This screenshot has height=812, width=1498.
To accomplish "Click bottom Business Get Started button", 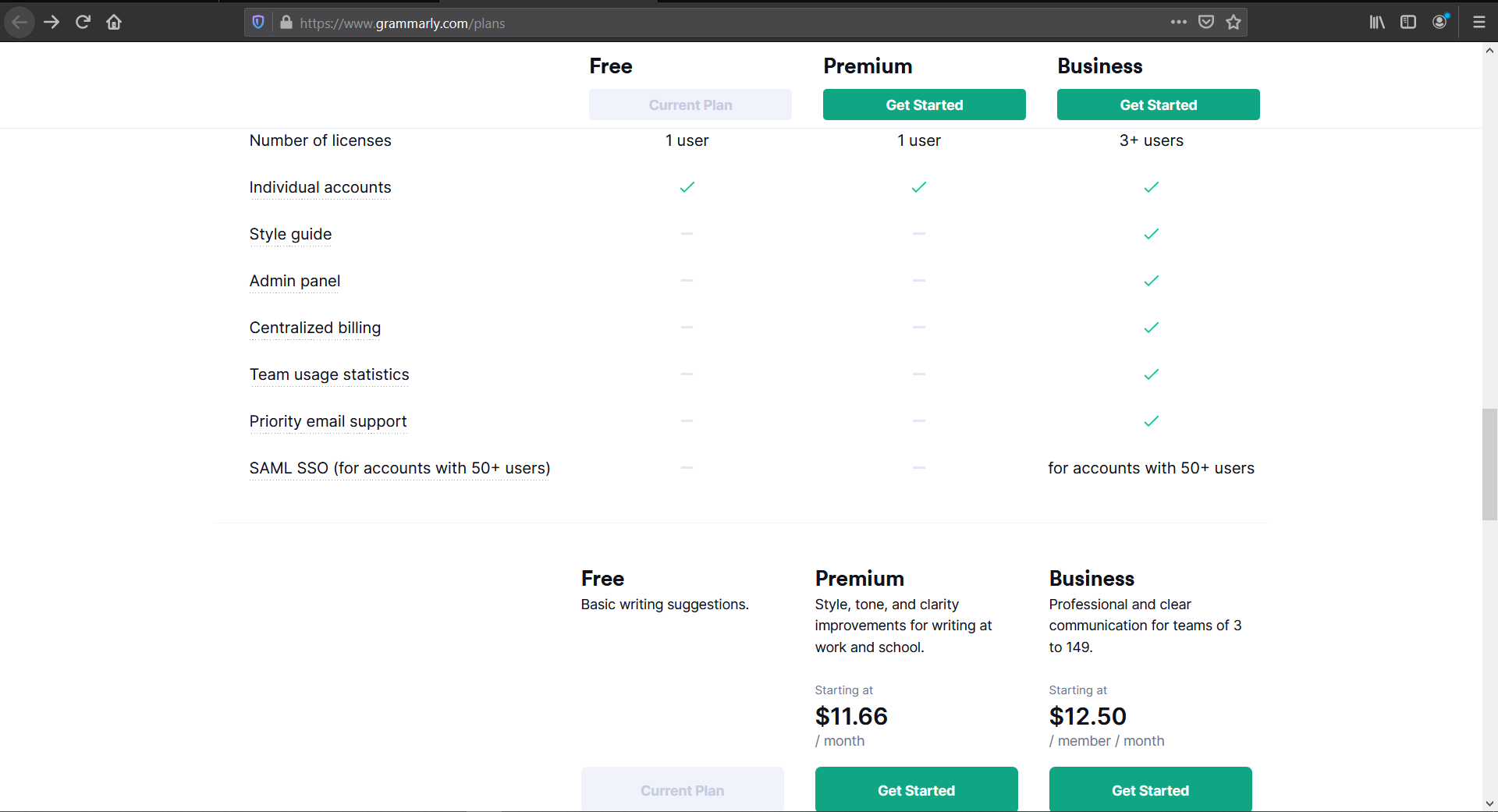I will 1151,789.
